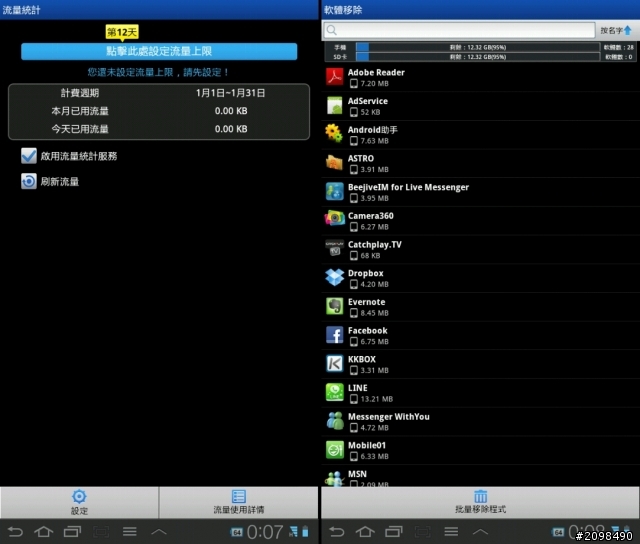Focus the software search input field
Image resolution: width=640 pixels, height=544 pixels.
coord(459,30)
